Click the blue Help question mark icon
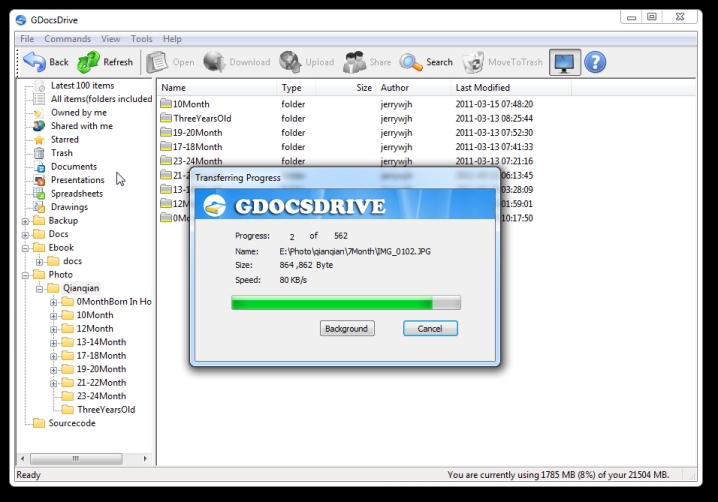This screenshot has width=718, height=502. pos(595,62)
